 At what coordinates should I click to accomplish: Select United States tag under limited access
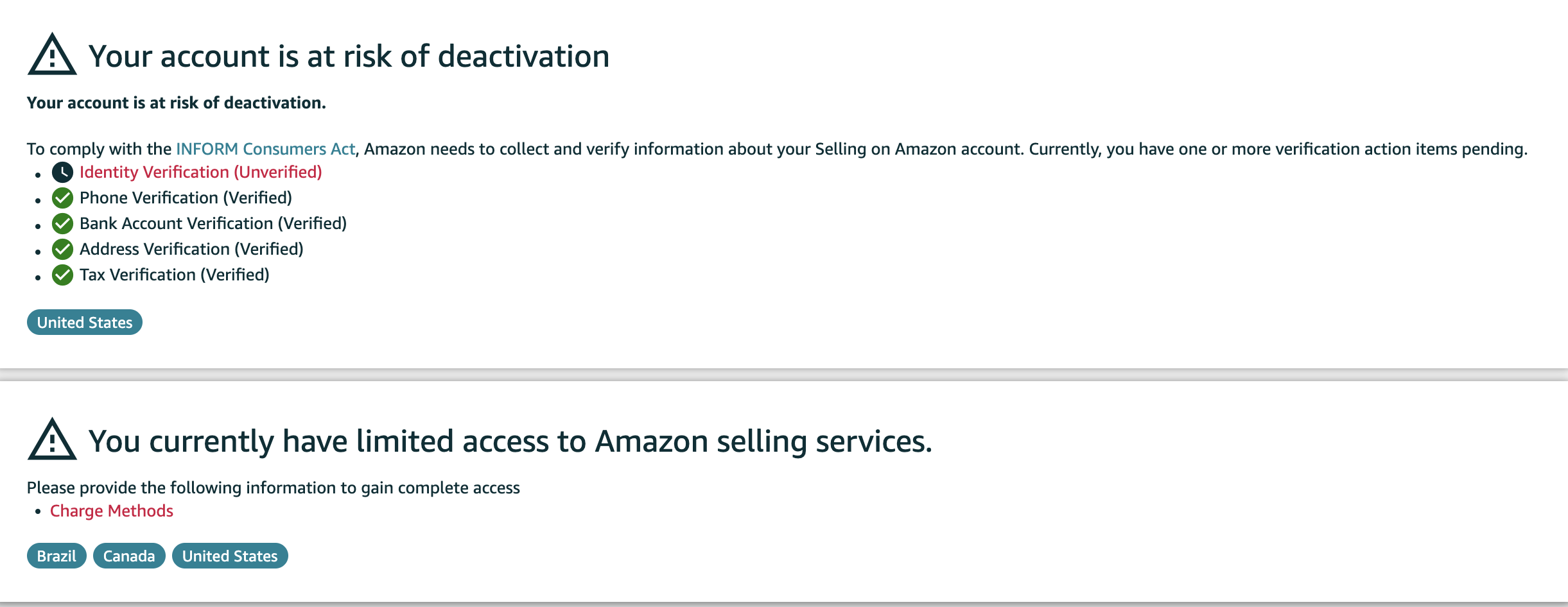tap(230, 556)
